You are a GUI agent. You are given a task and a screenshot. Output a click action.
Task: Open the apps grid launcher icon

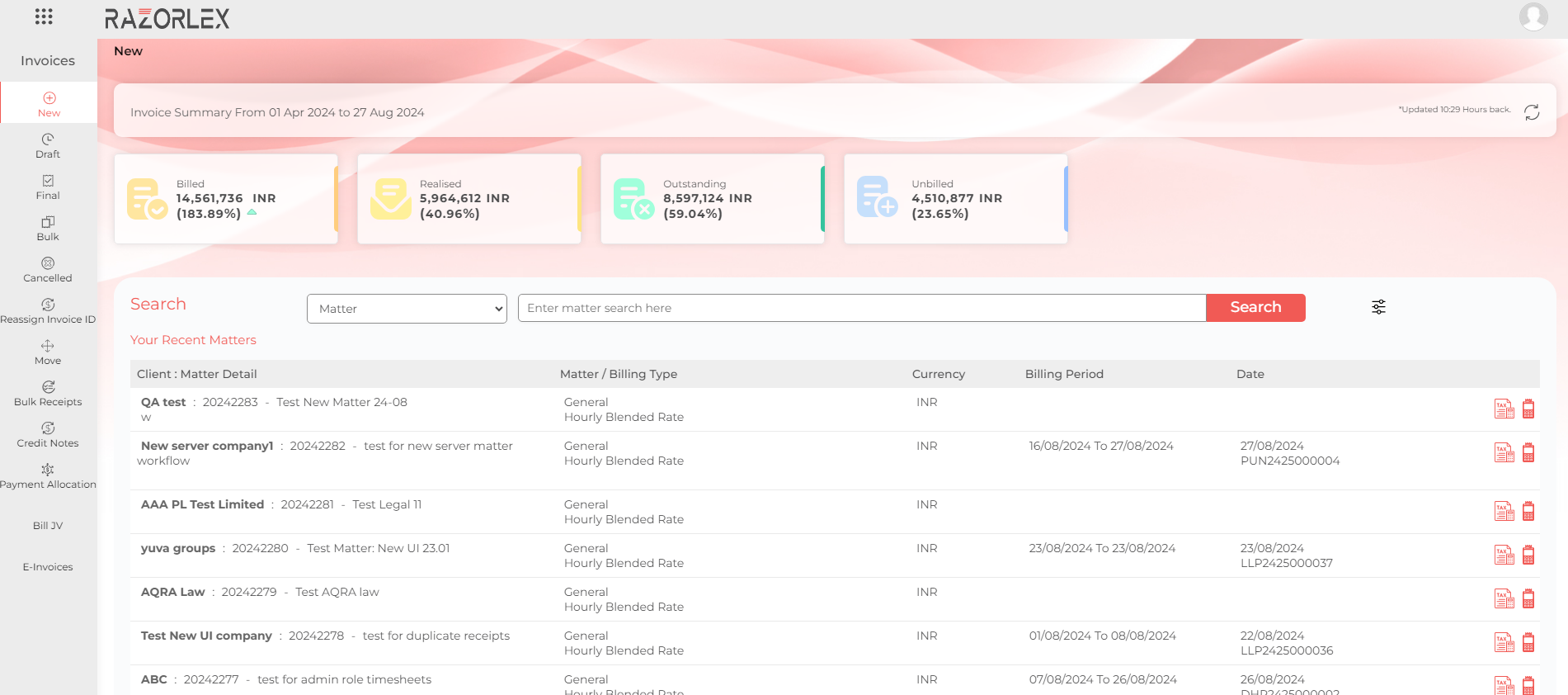44,17
